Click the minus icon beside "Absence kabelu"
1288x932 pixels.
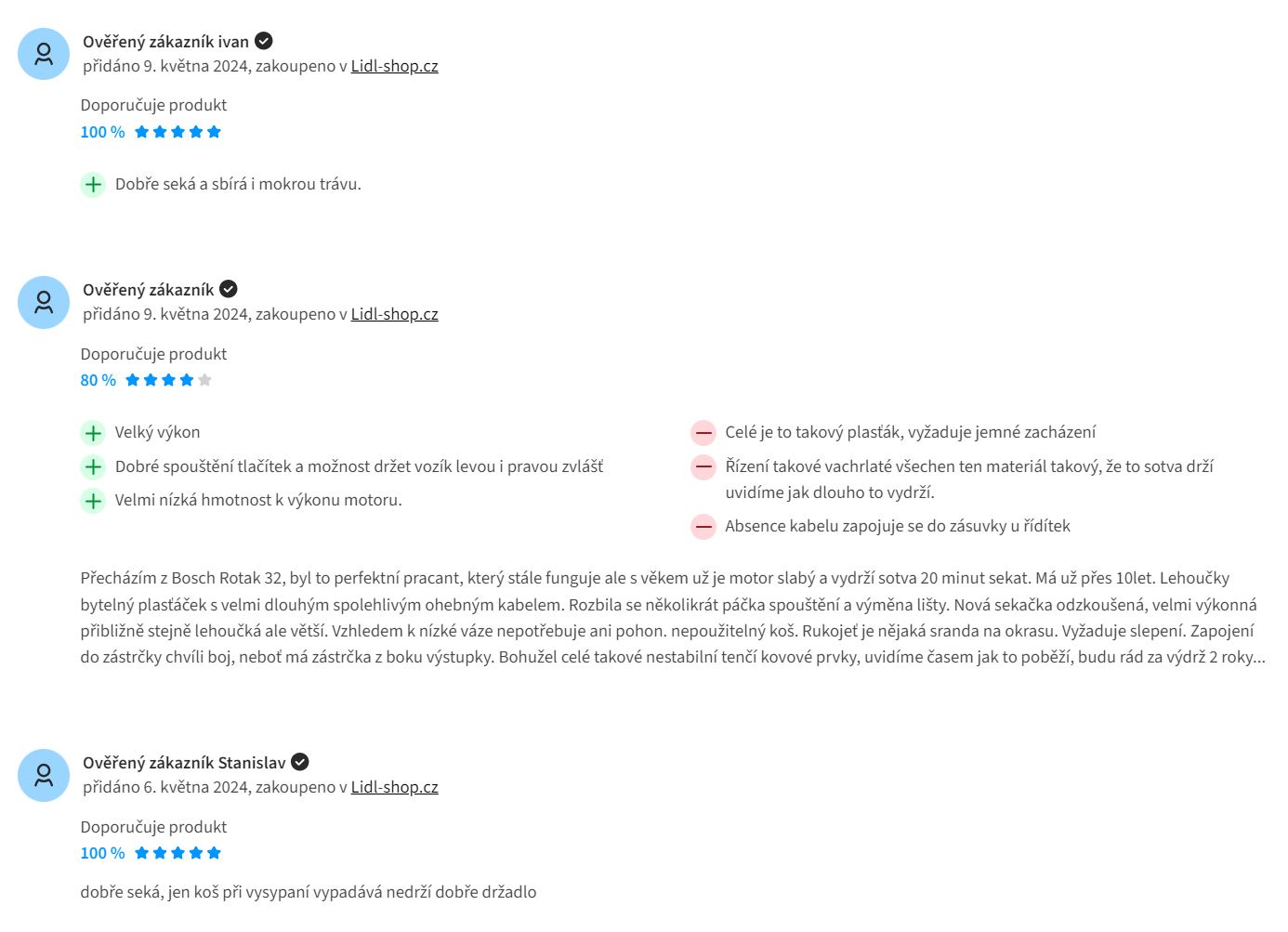click(703, 527)
